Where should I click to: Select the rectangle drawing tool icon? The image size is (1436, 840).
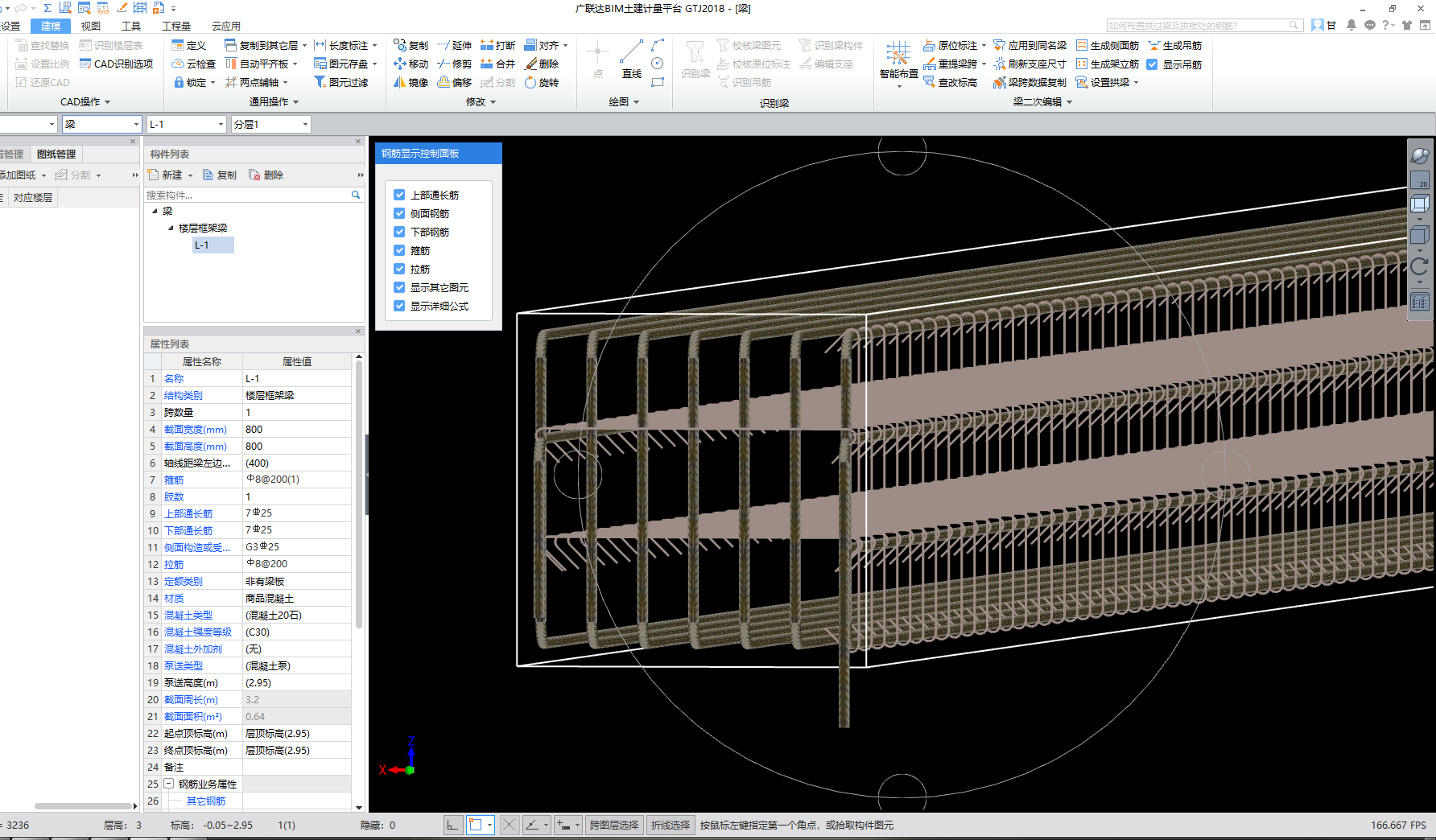[658, 82]
